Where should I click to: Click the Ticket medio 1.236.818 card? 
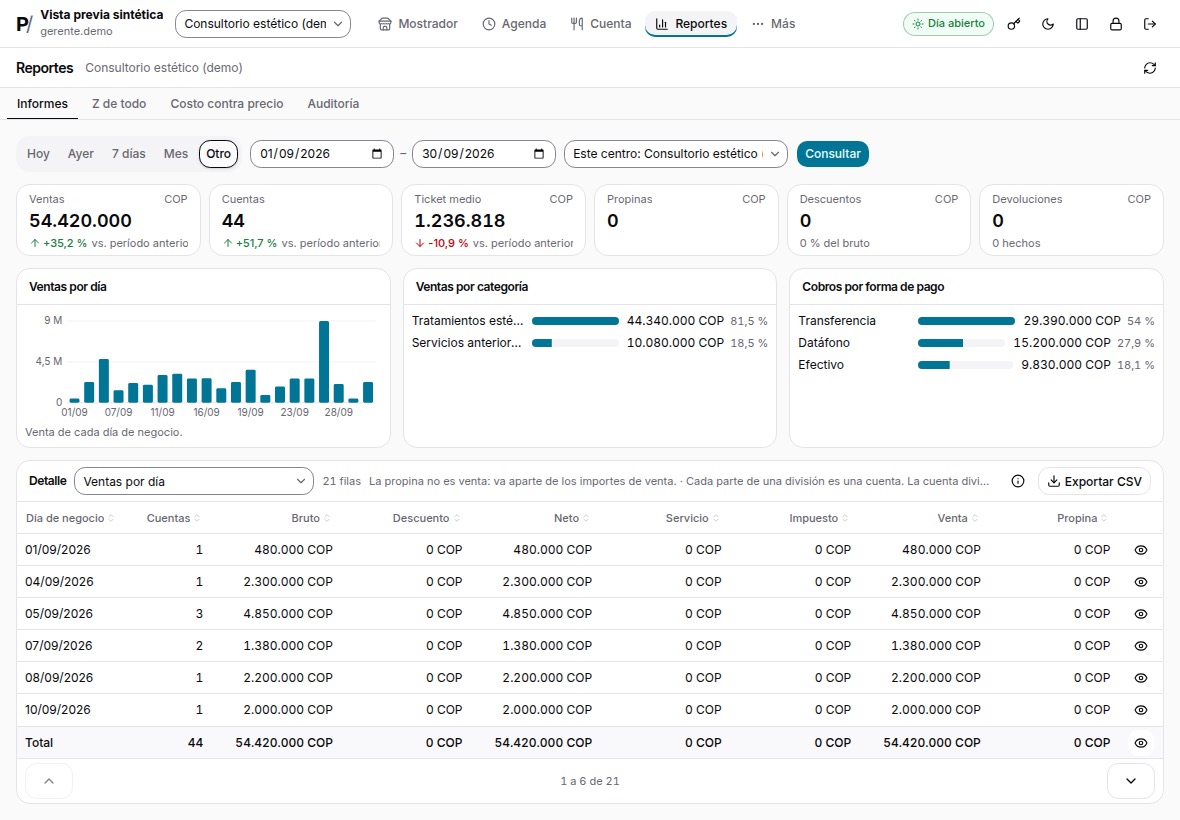[494, 220]
